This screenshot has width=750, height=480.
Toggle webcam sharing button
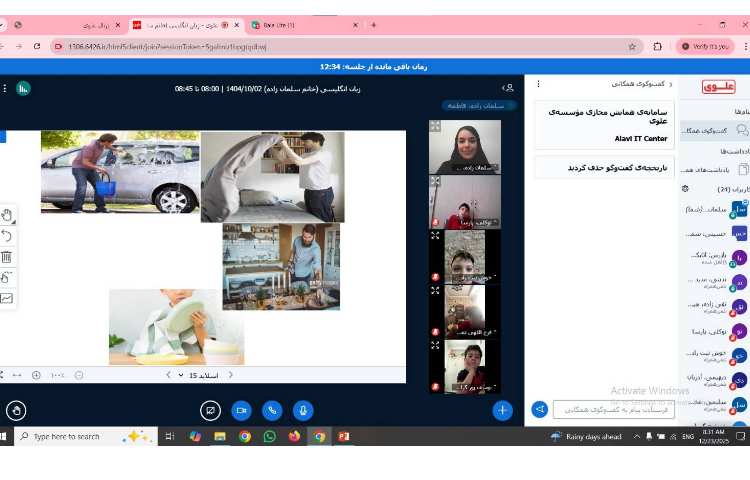point(241,411)
